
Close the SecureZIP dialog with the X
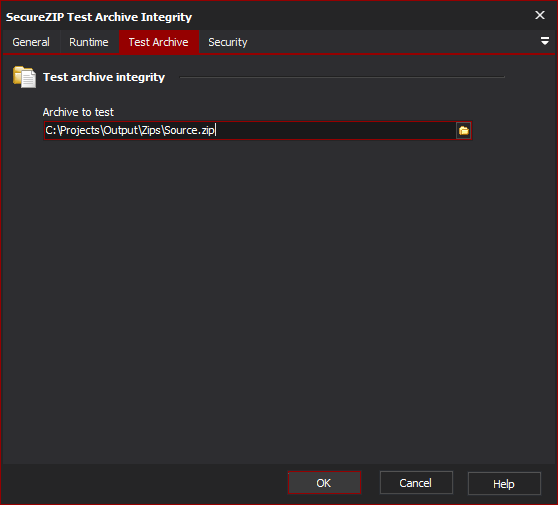[x=539, y=15]
